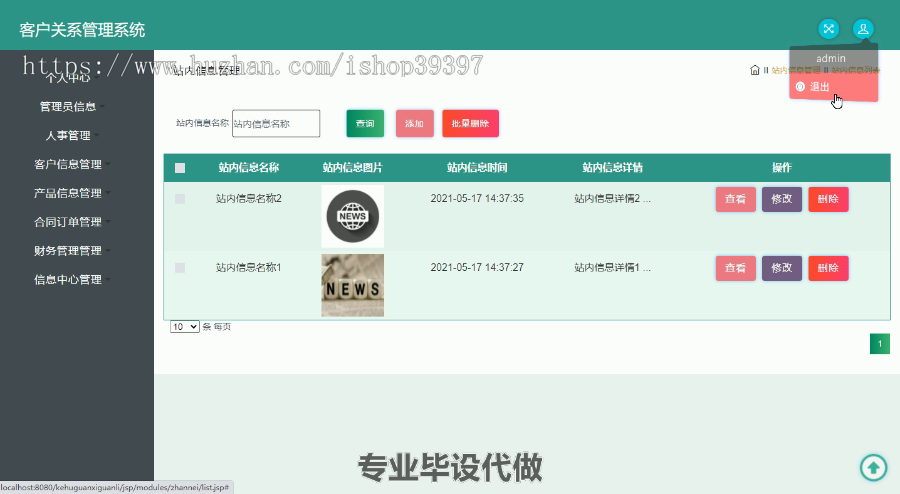
Task: Tick the select-all checkbox in table header
Action: click(180, 168)
